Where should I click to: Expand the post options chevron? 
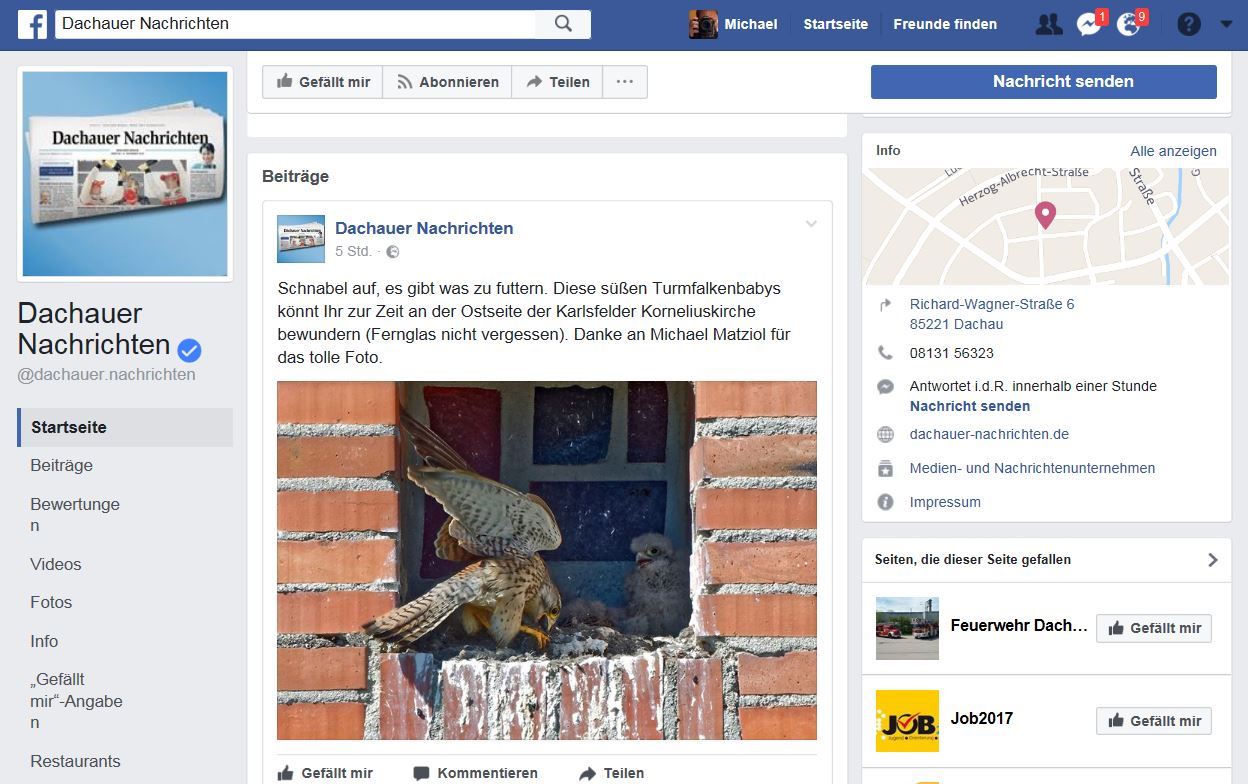(x=811, y=224)
